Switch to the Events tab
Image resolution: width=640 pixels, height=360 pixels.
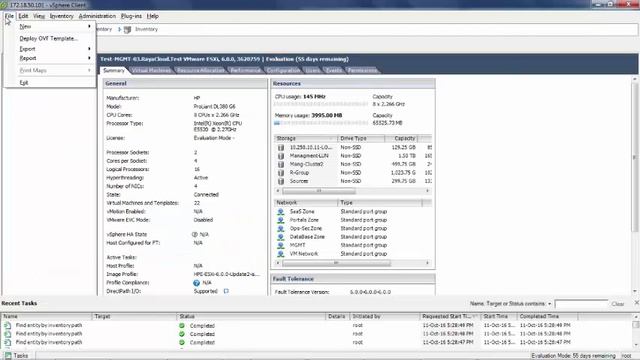pos(334,70)
